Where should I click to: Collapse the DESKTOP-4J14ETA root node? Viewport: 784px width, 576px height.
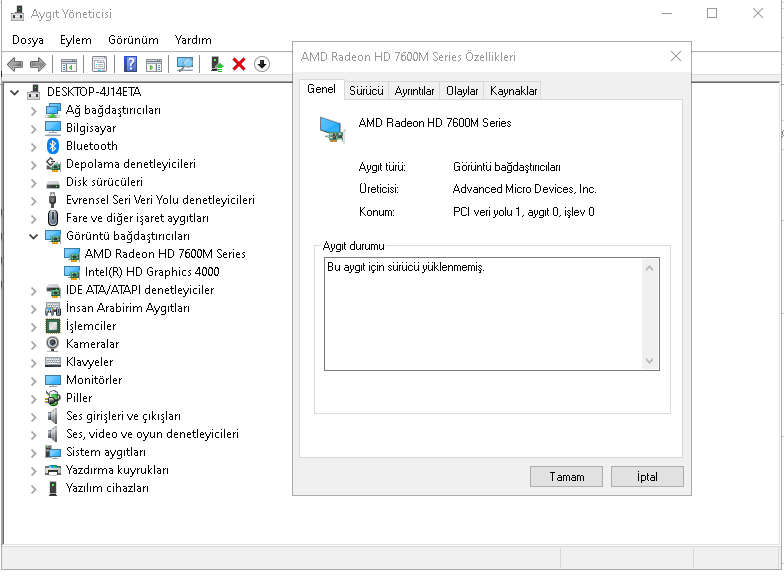tap(14, 92)
